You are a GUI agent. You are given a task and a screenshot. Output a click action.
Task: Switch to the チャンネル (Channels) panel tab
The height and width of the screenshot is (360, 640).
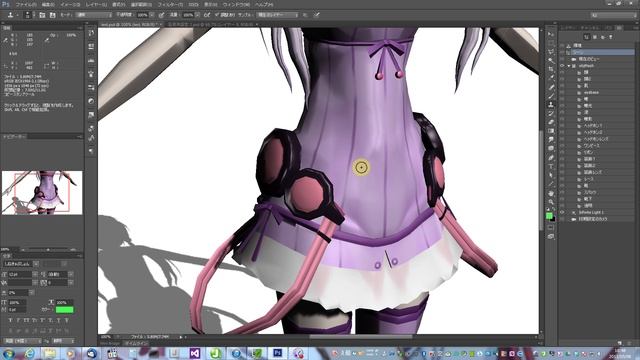(x=591, y=28)
